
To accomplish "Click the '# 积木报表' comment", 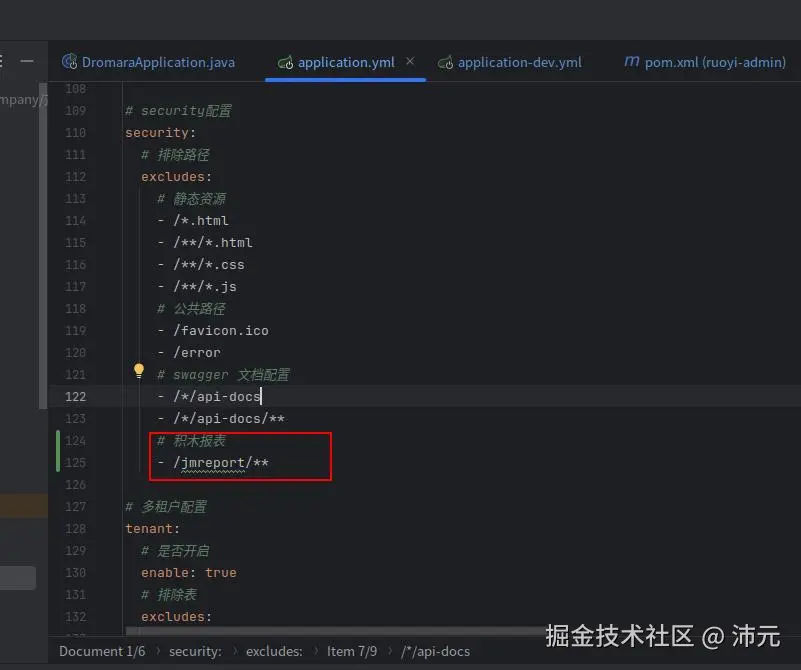I will coord(191,441).
